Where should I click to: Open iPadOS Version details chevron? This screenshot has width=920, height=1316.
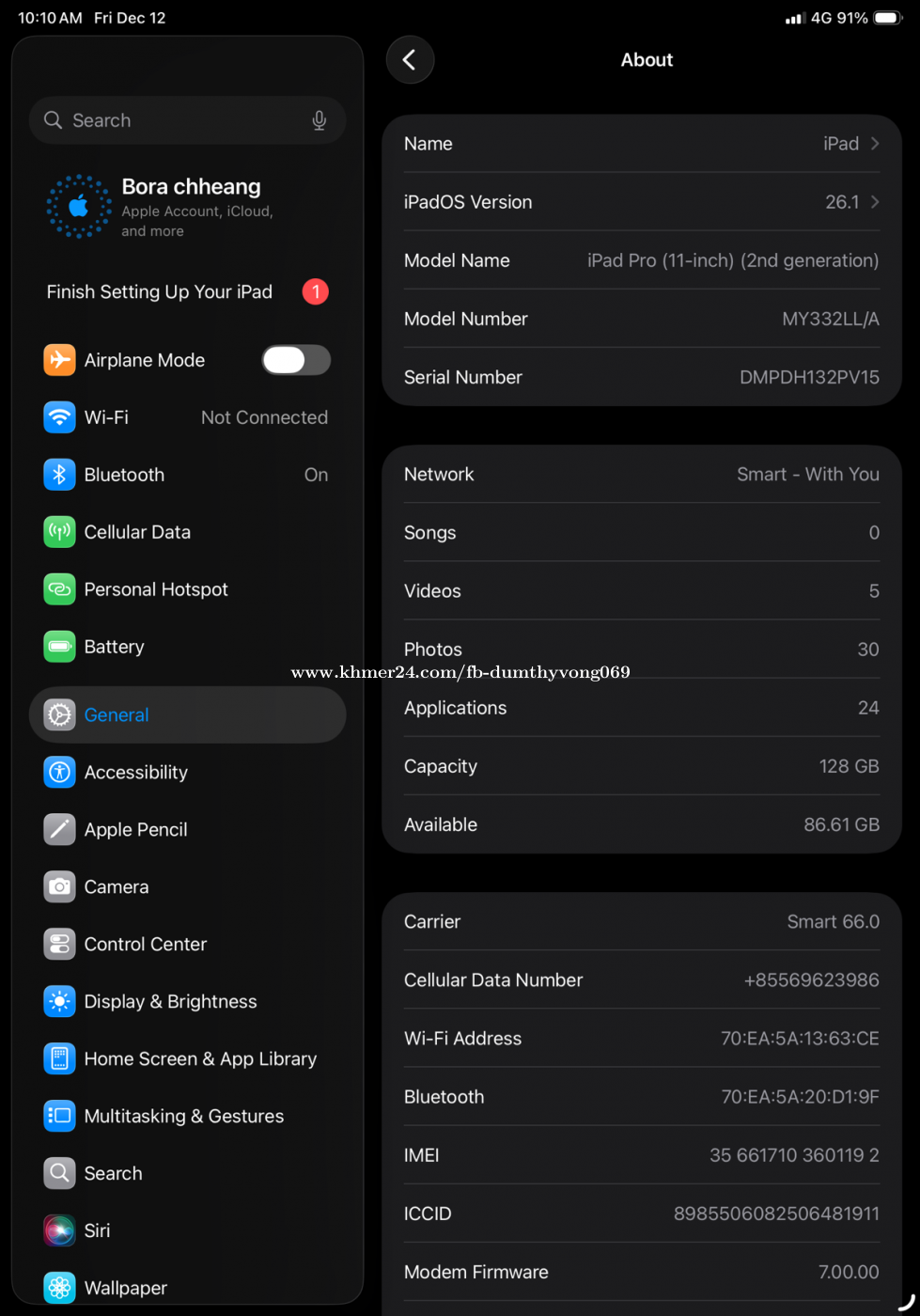tap(875, 202)
